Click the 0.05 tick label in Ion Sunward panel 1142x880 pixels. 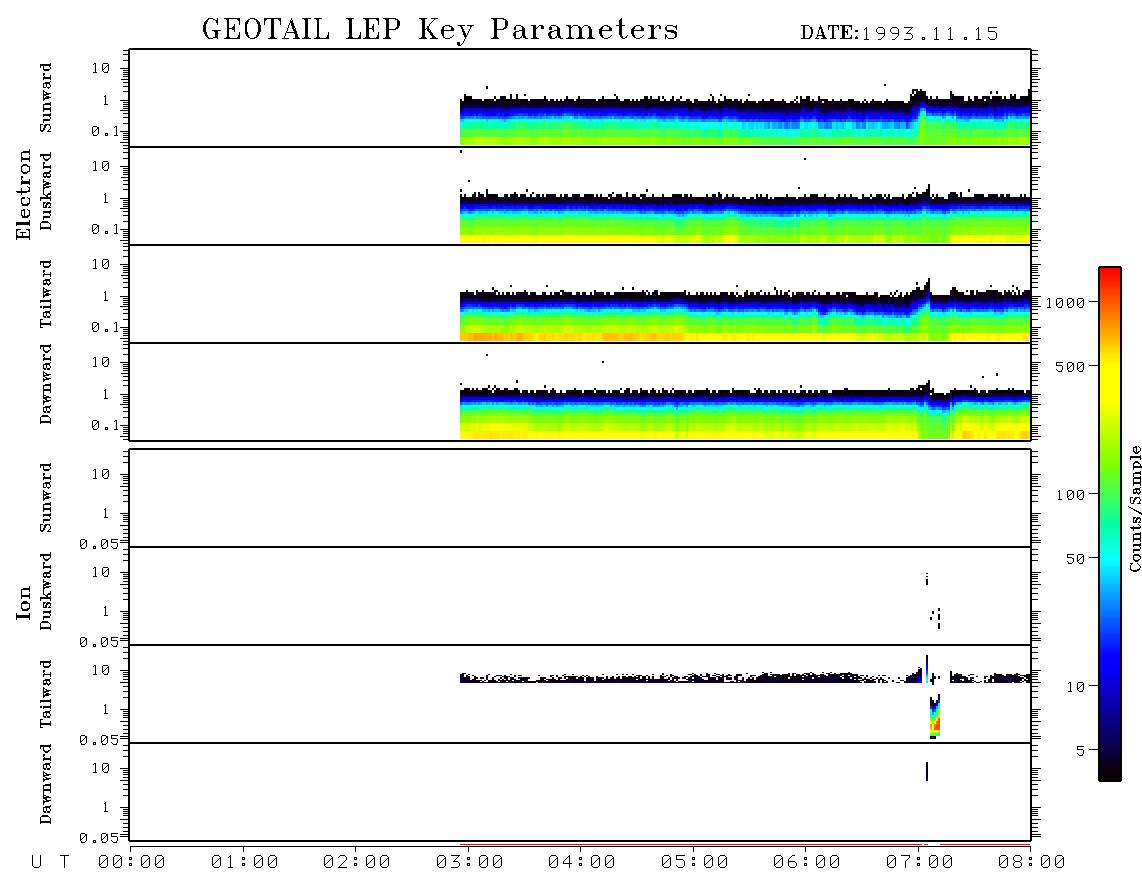99,544
